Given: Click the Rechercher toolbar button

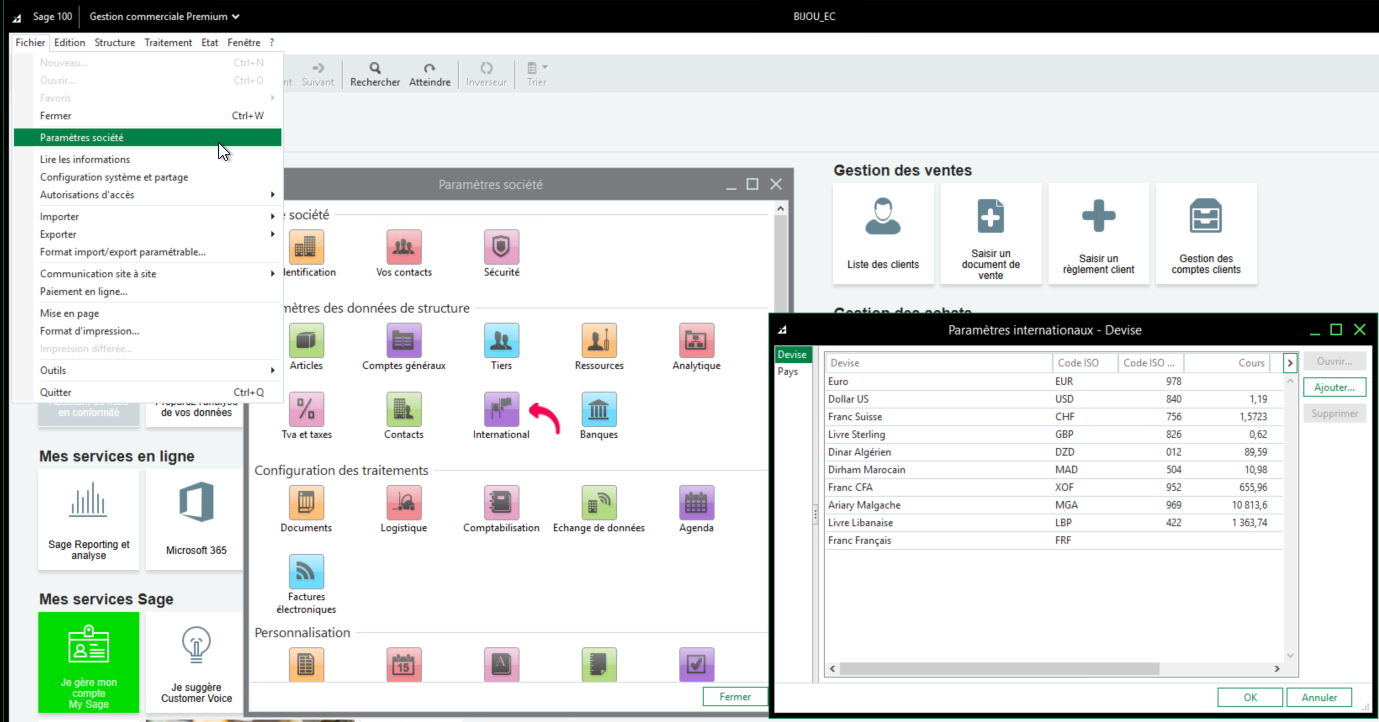Looking at the screenshot, I should (375, 74).
